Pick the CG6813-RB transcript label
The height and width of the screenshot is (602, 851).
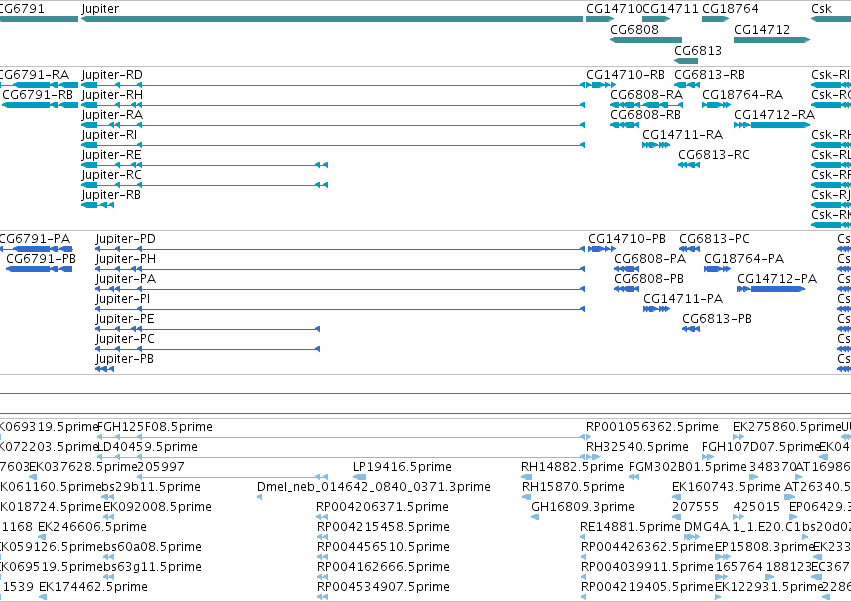[x=709, y=74]
